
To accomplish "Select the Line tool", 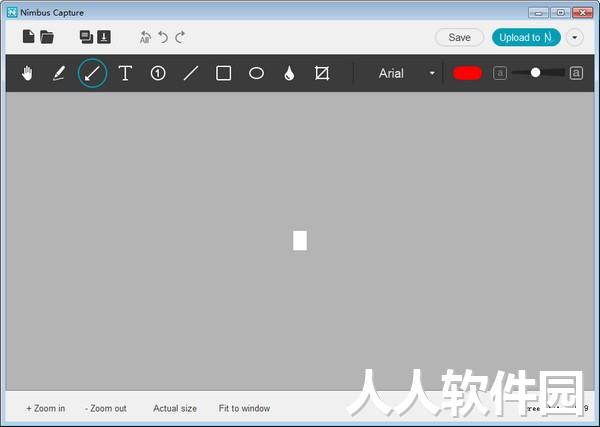I will (x=191, y=73).
